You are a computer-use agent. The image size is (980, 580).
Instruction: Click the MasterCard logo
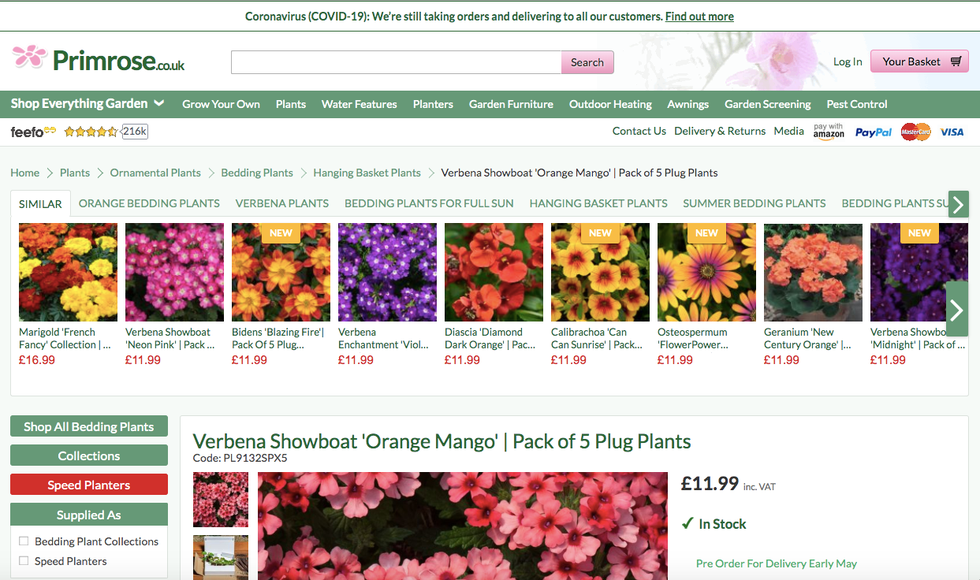tap(916, 132)
